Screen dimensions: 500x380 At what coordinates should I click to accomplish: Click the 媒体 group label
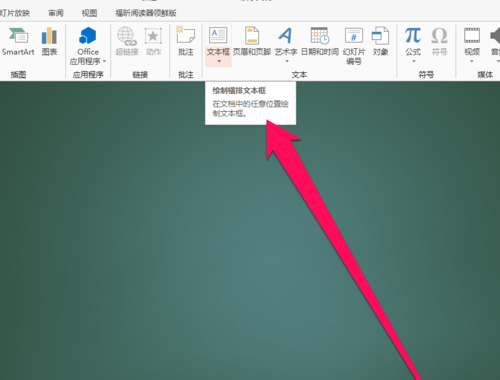coord(485,75)
